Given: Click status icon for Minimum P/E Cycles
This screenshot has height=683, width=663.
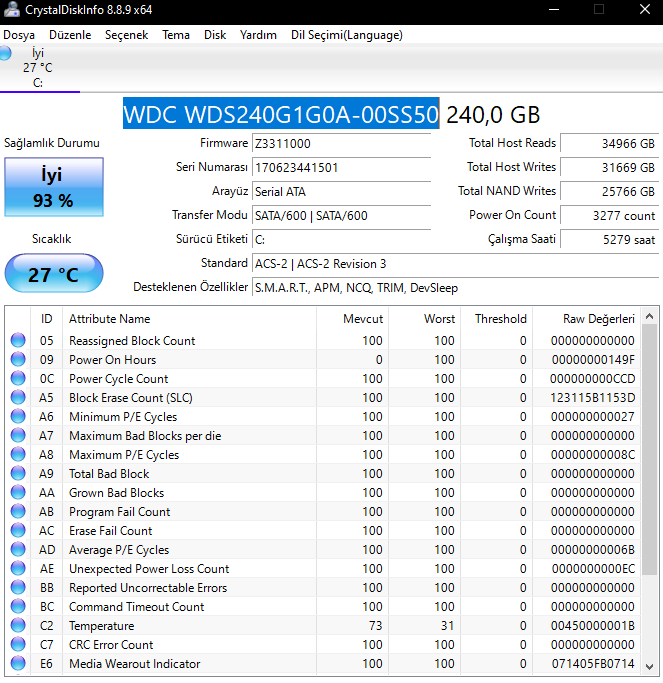Looking at the screenshot, I should click(x=18, y=416).
